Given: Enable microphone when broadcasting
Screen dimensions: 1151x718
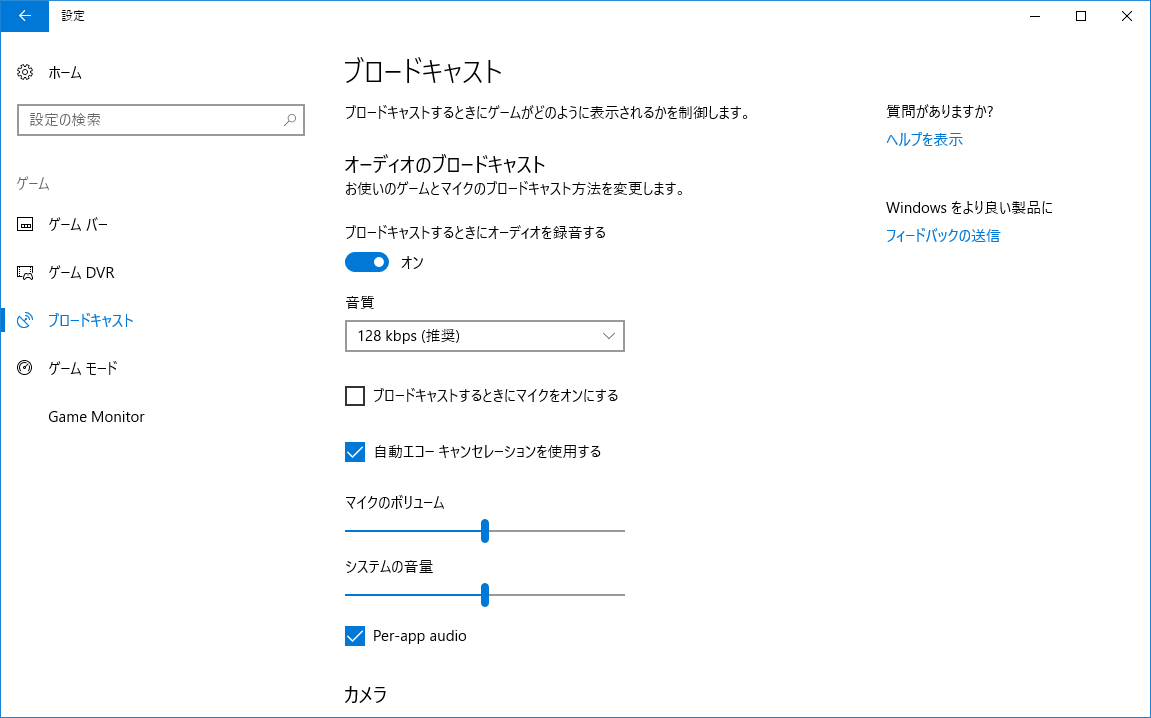Looking at the screenshot, I should pos(354,395).
